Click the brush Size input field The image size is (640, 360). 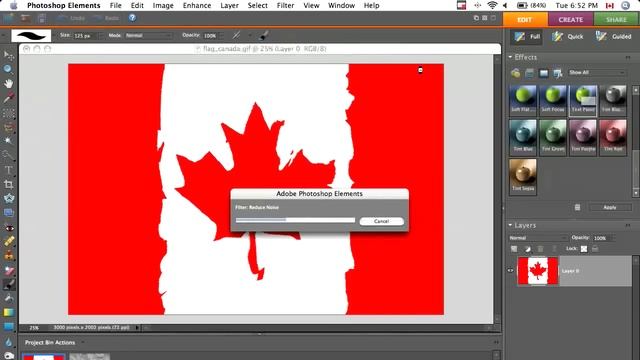pyautogui.click(x=85, y=36)
